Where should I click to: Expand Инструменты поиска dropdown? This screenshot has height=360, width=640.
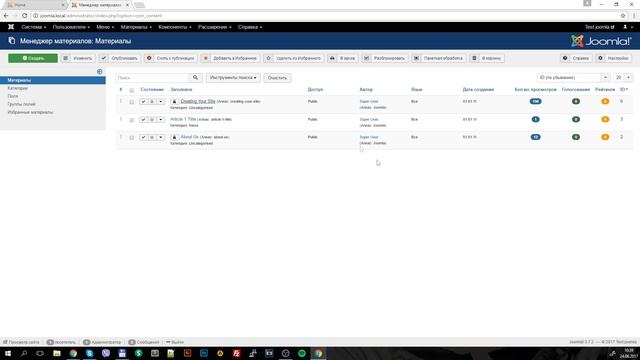233,78
